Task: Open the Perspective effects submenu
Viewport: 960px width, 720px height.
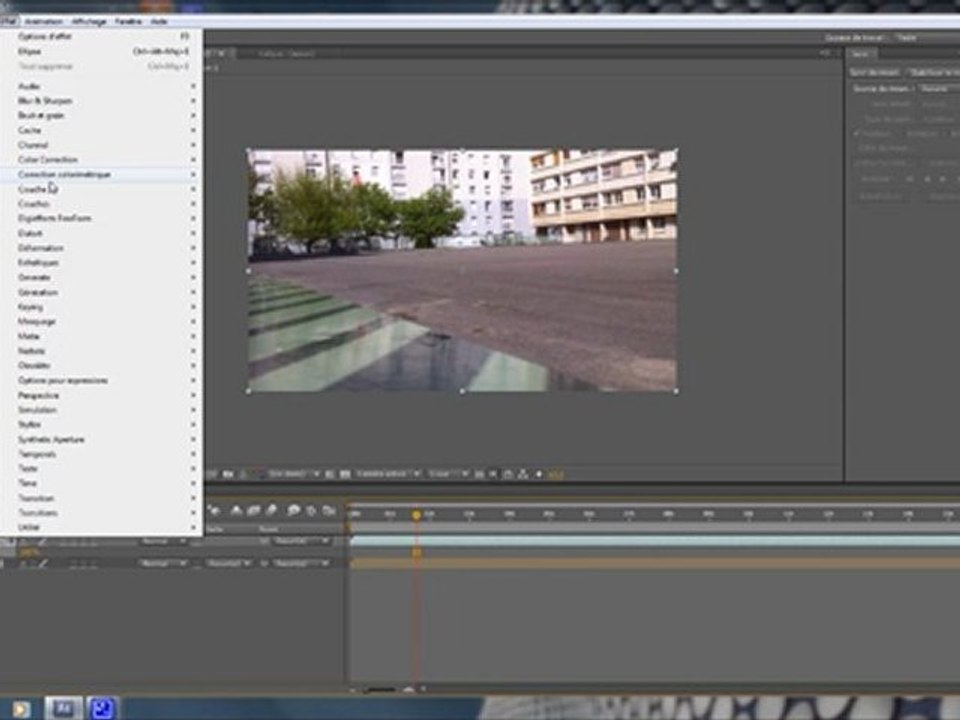Action: 102,395
